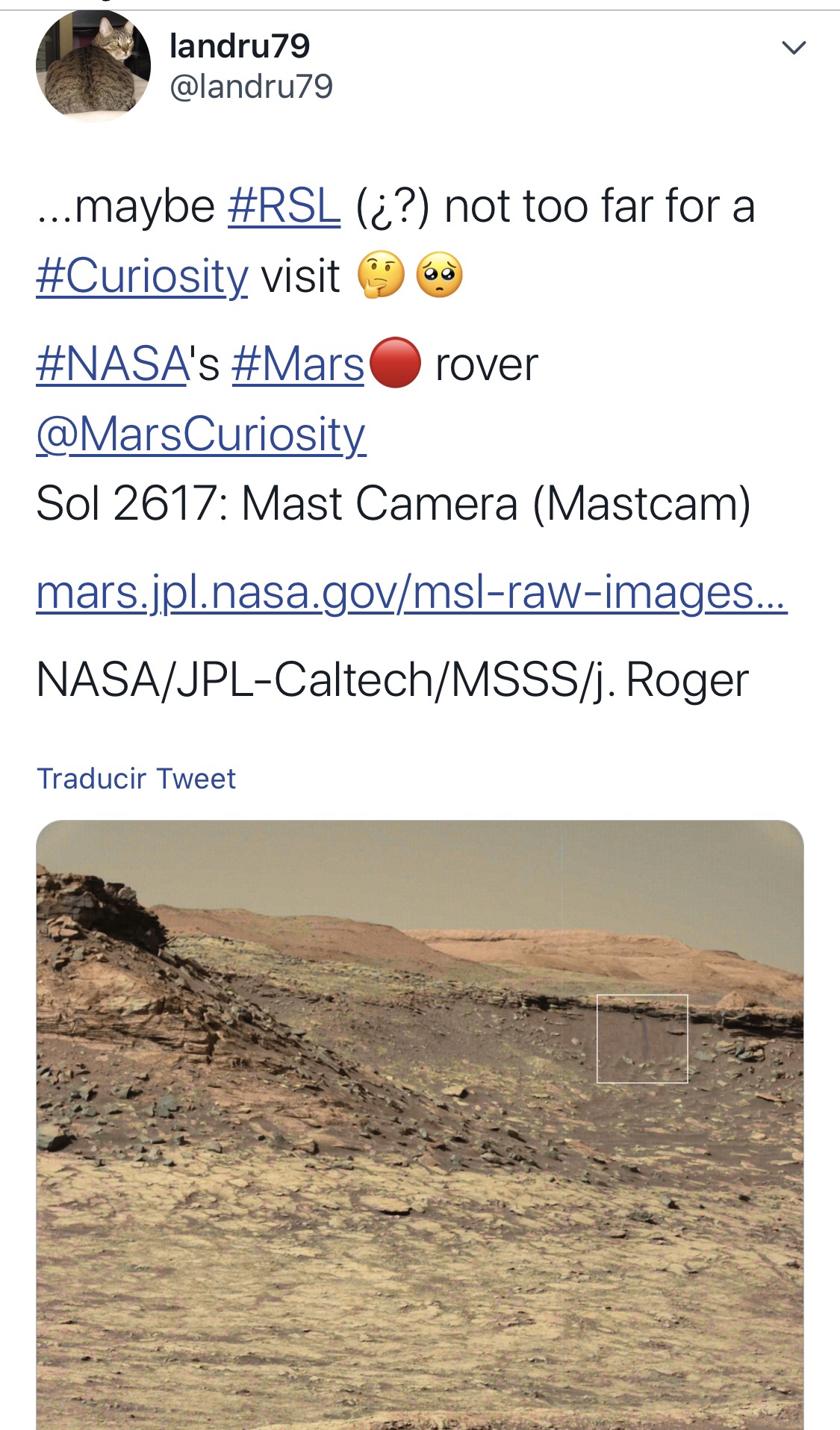This screenshot has height=1430, width=840.
Task: Tap the word "rover" in the tweet
Action: tap(486, 365)
